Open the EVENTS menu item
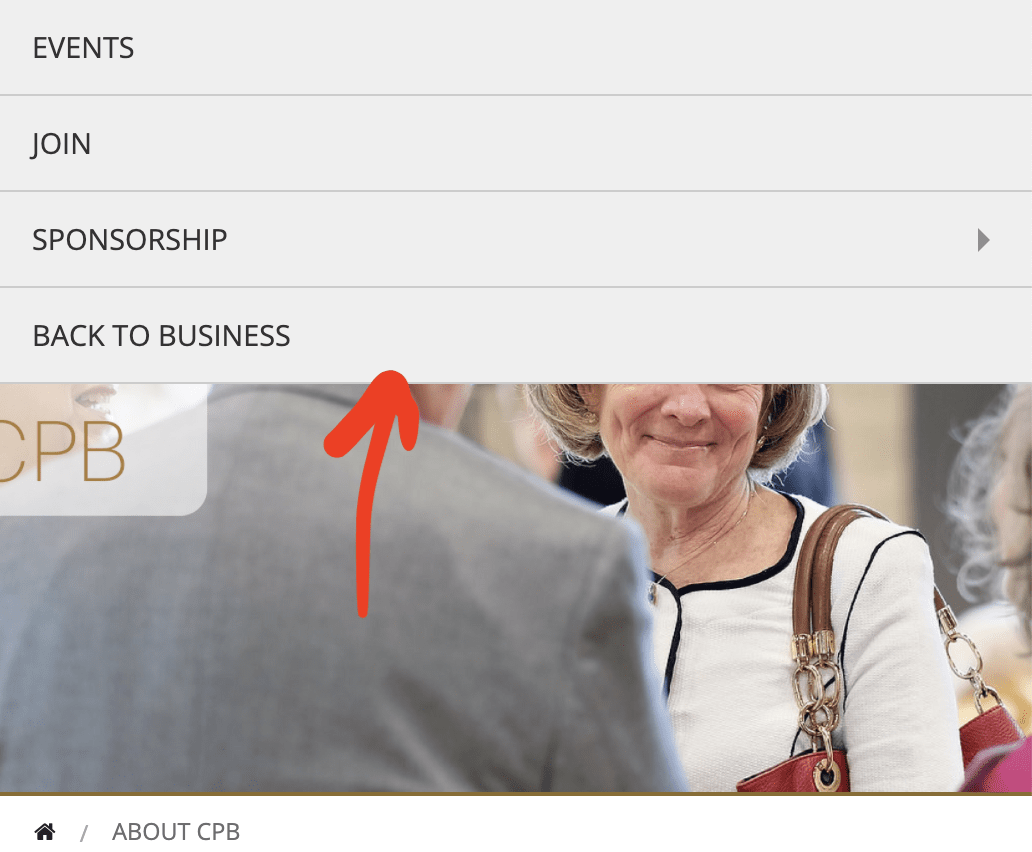Viewport: 1032px width, 852px height. [516, 47]
